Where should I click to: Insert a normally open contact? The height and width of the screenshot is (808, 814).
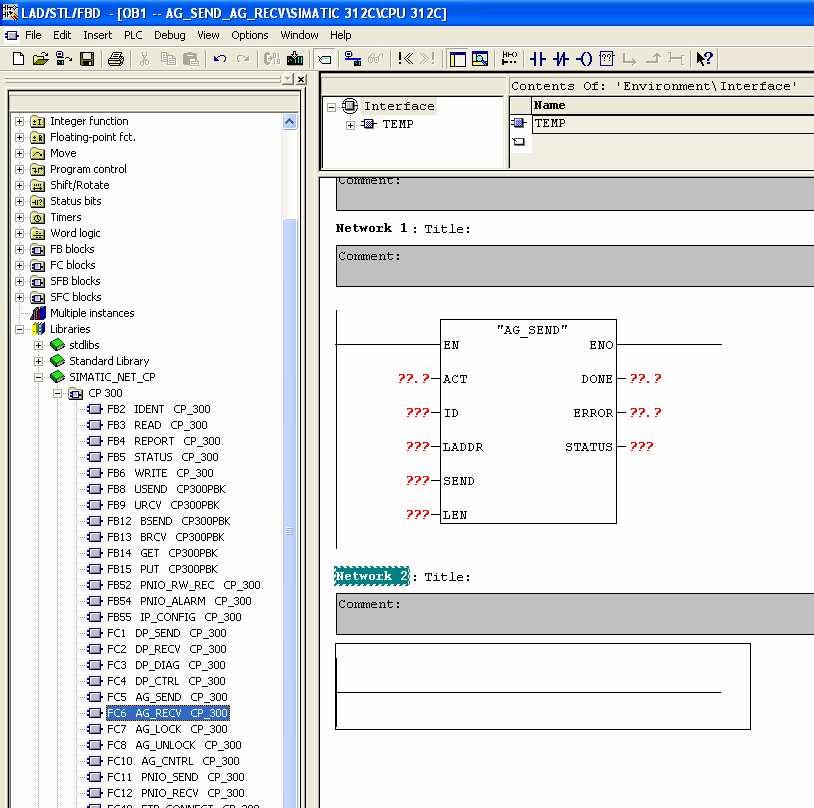tap(537, 59)
